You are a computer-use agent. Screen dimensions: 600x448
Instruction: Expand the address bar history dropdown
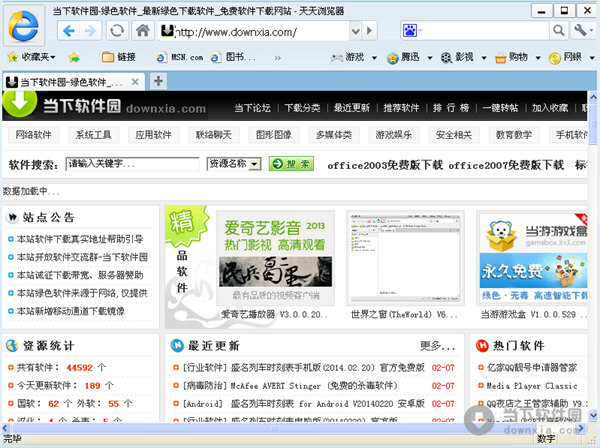(x=355, y=31)
